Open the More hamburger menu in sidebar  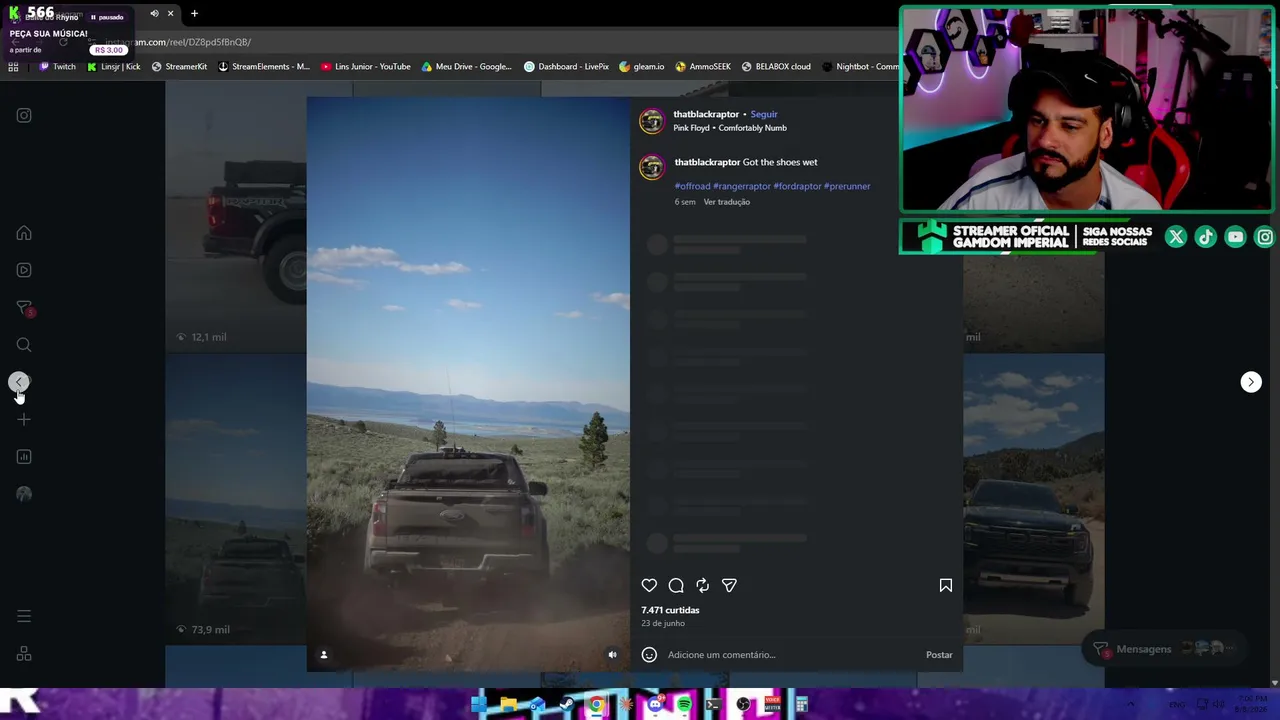(x=24, y=616)
